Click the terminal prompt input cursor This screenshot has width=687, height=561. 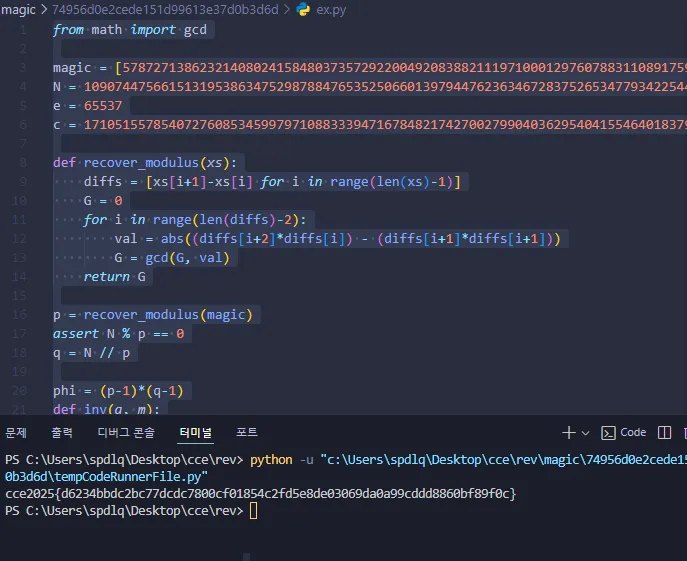[x=253, y=511]
